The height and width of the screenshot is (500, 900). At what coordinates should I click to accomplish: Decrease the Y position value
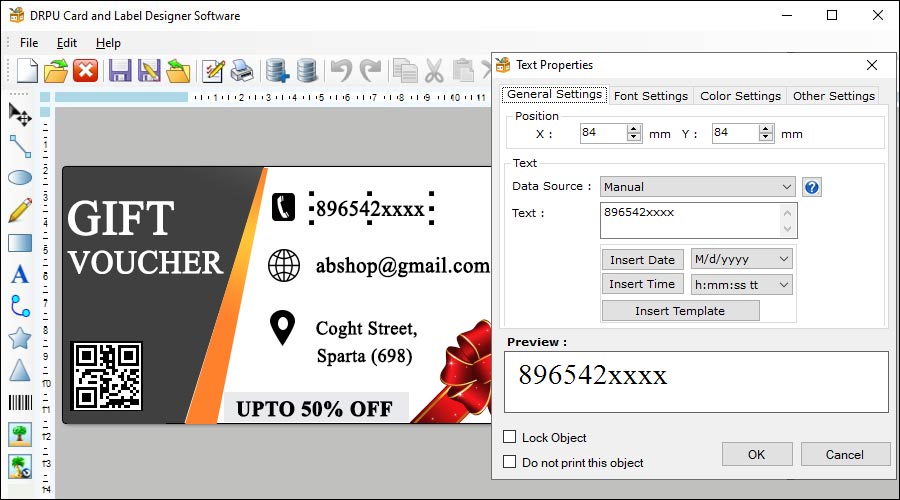(766, 137)
